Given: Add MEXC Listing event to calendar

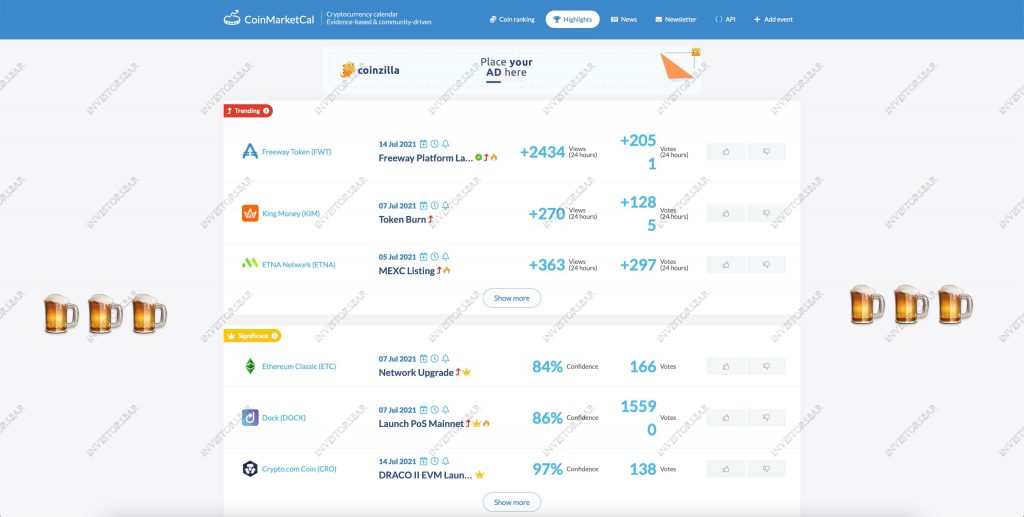Looking at the screenshot, I should coord(423,257).
